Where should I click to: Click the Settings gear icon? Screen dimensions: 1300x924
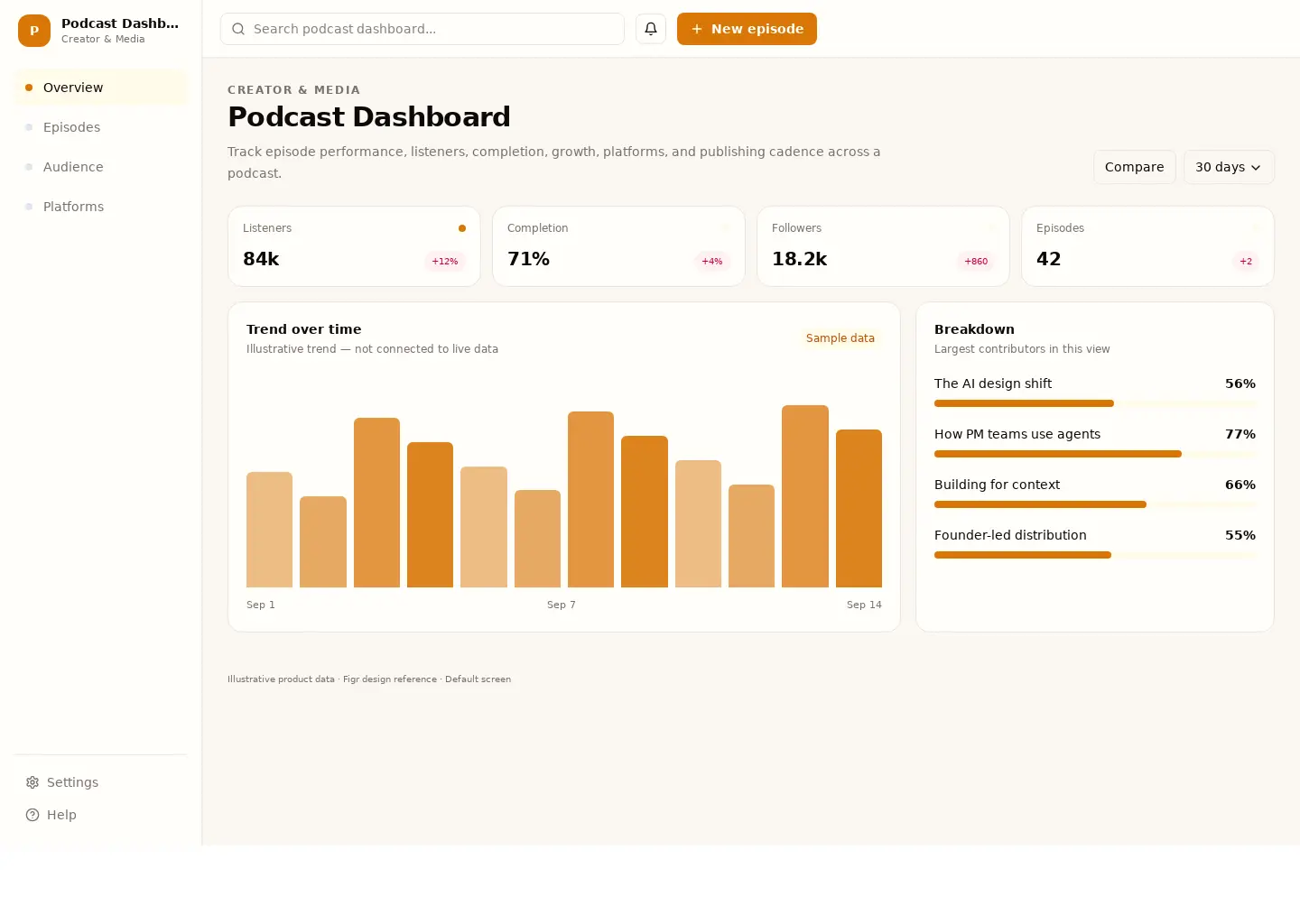pyautogui.click(x=32, y=782)
